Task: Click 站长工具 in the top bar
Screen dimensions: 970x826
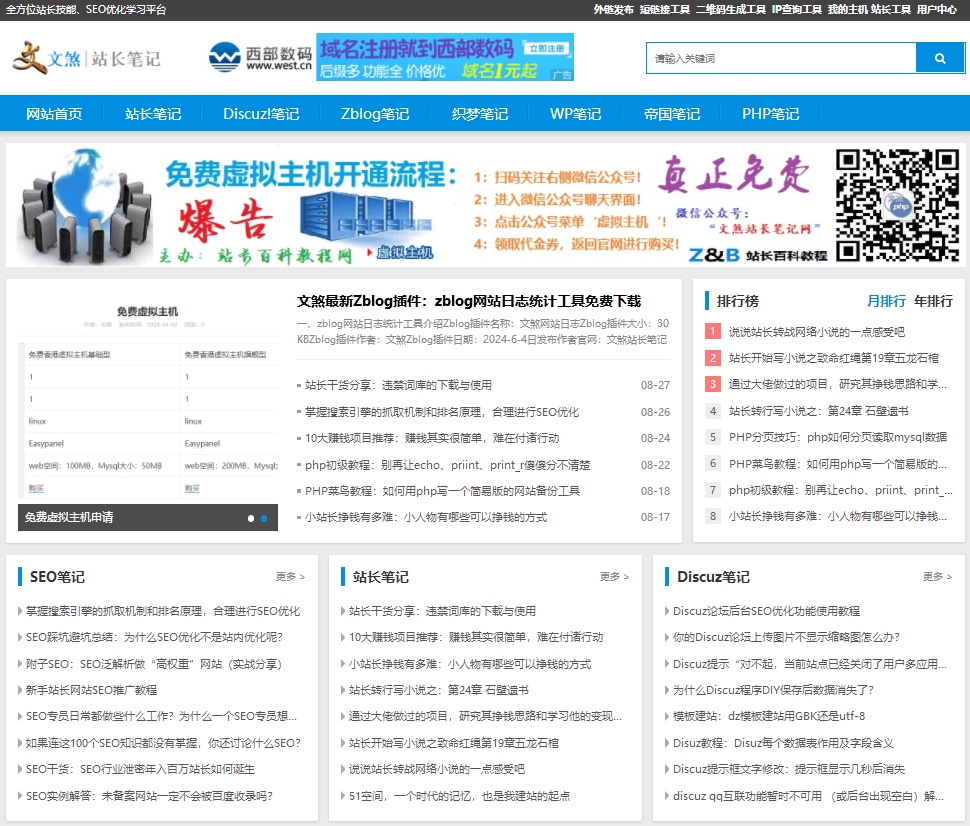Action: coord(891,9)
